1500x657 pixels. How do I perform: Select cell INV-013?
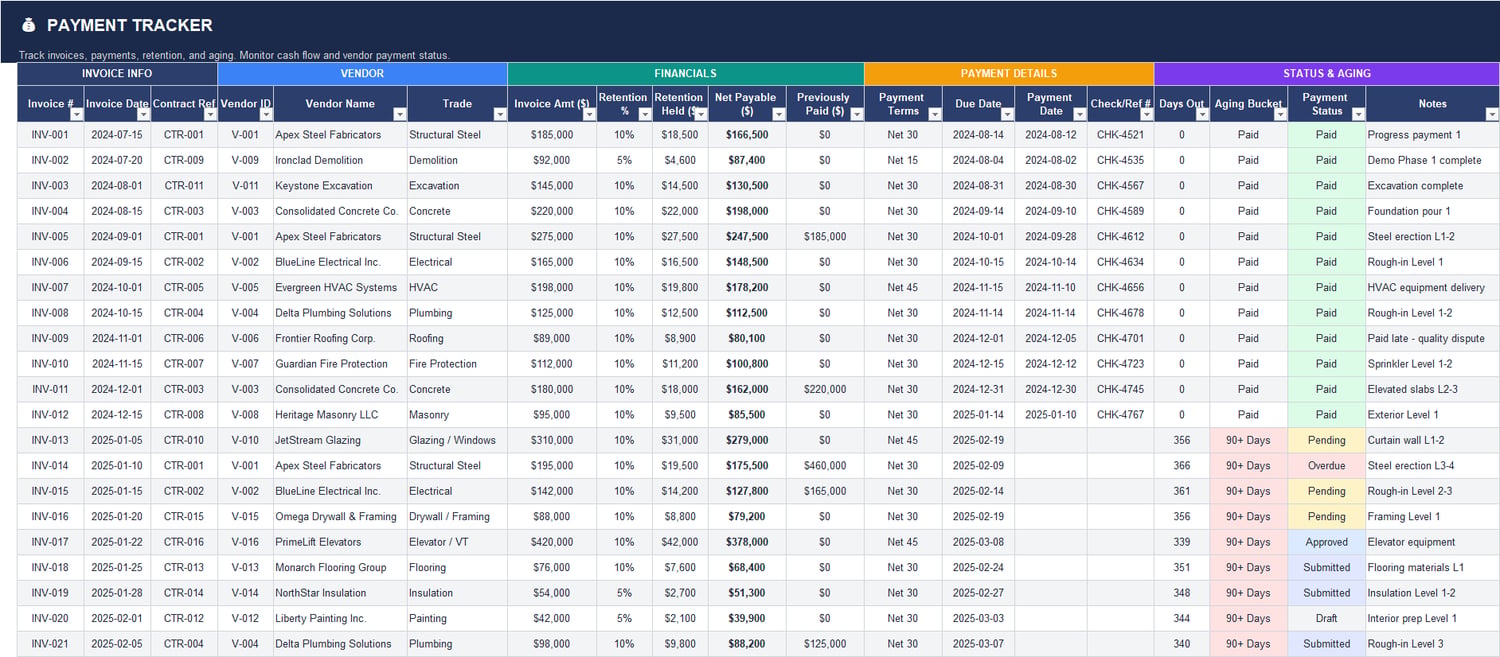(x=50, y=440)
